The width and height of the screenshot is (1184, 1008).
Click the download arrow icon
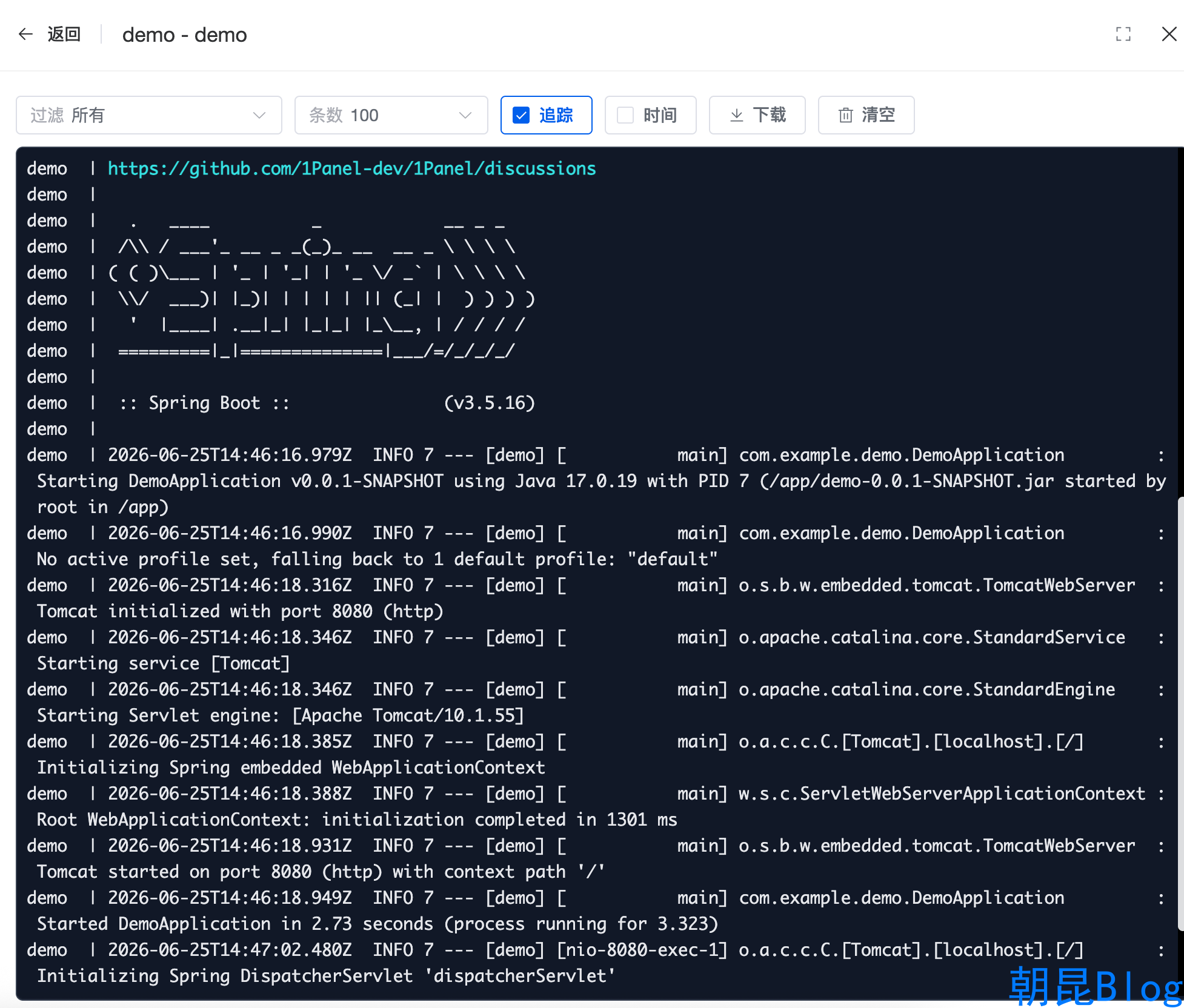coord(737,115)
